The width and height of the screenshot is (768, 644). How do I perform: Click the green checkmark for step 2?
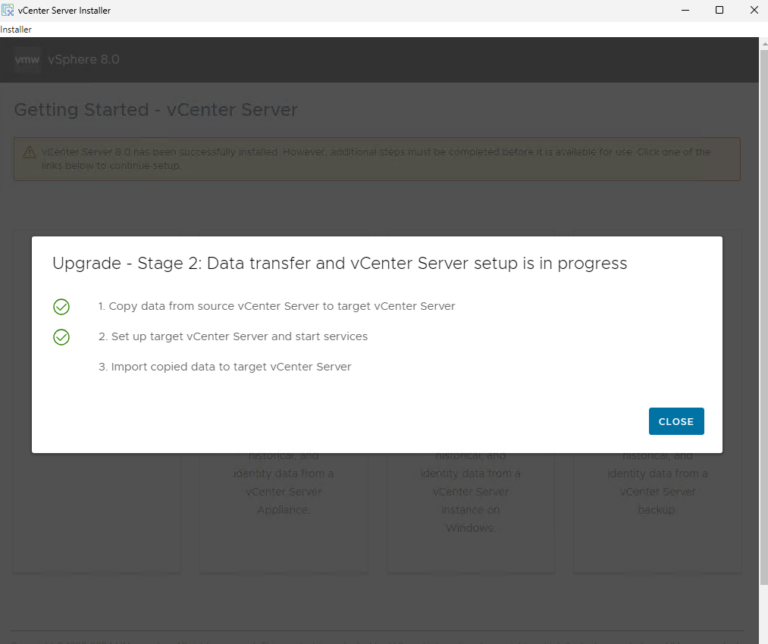coord(61,337)
